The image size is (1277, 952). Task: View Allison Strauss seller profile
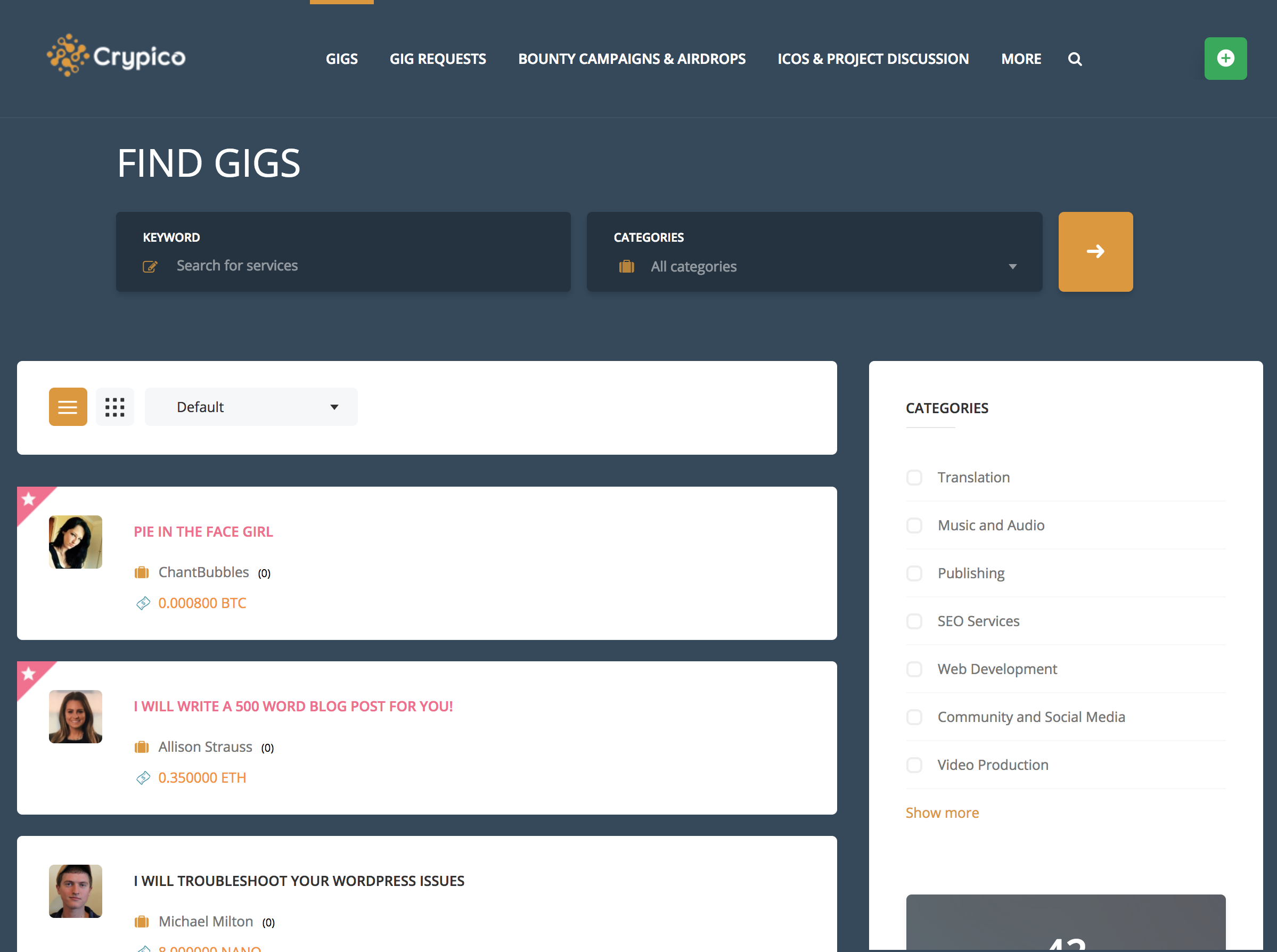[205, 747]
